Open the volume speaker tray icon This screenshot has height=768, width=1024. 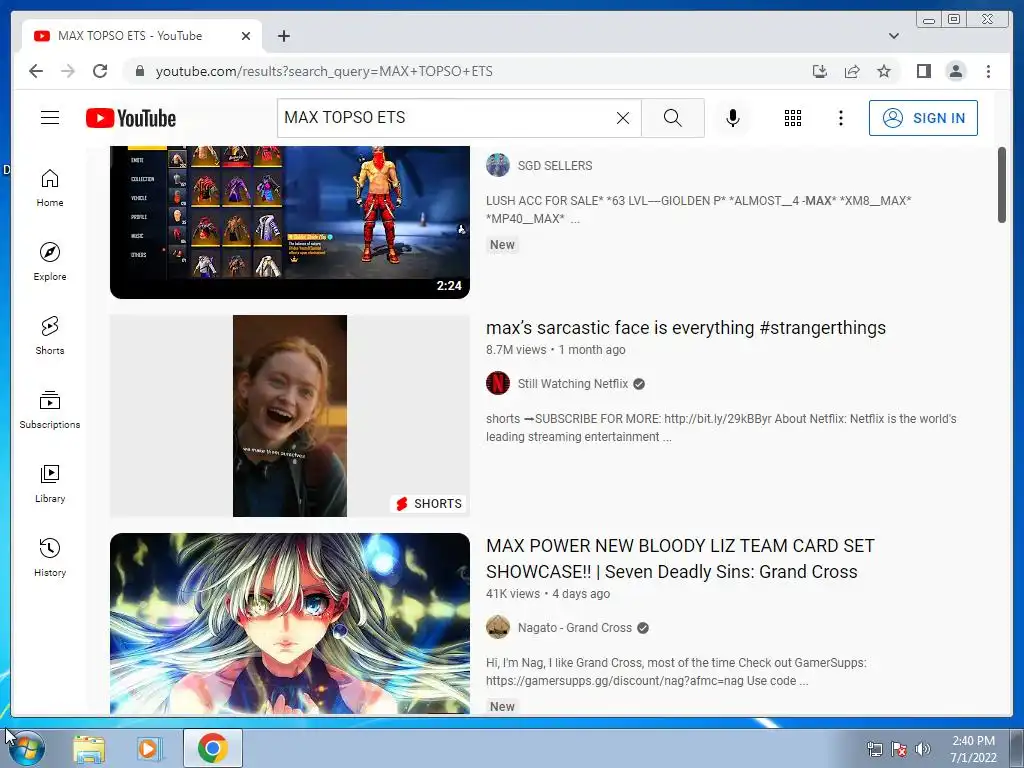(x=923, y=749)
